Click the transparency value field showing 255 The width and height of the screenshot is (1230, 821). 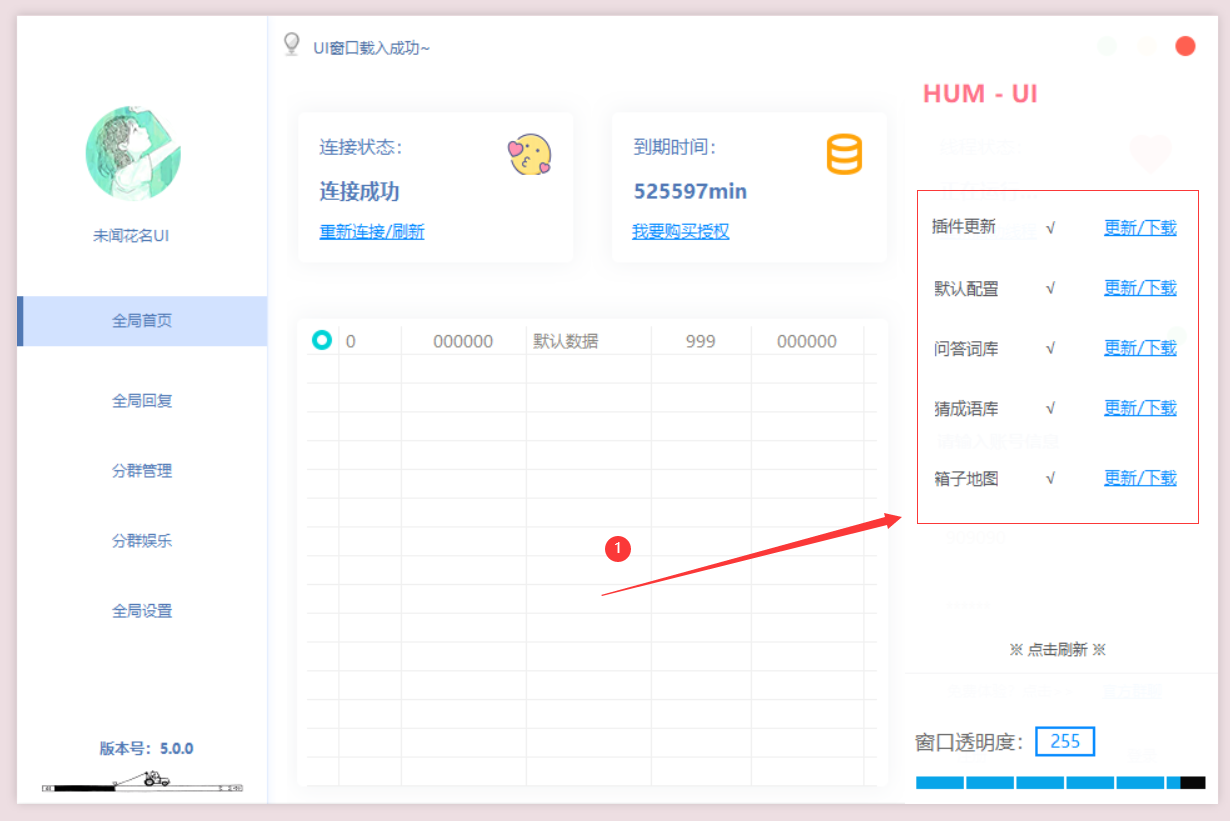pyautogui.click(x=1065, y=741)
